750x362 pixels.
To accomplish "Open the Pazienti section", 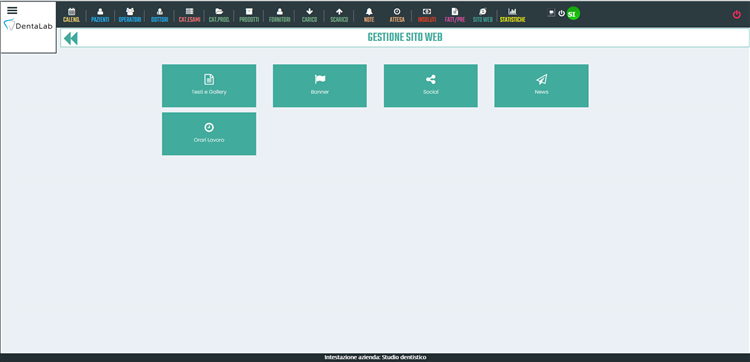I will [x=100, y=15].
